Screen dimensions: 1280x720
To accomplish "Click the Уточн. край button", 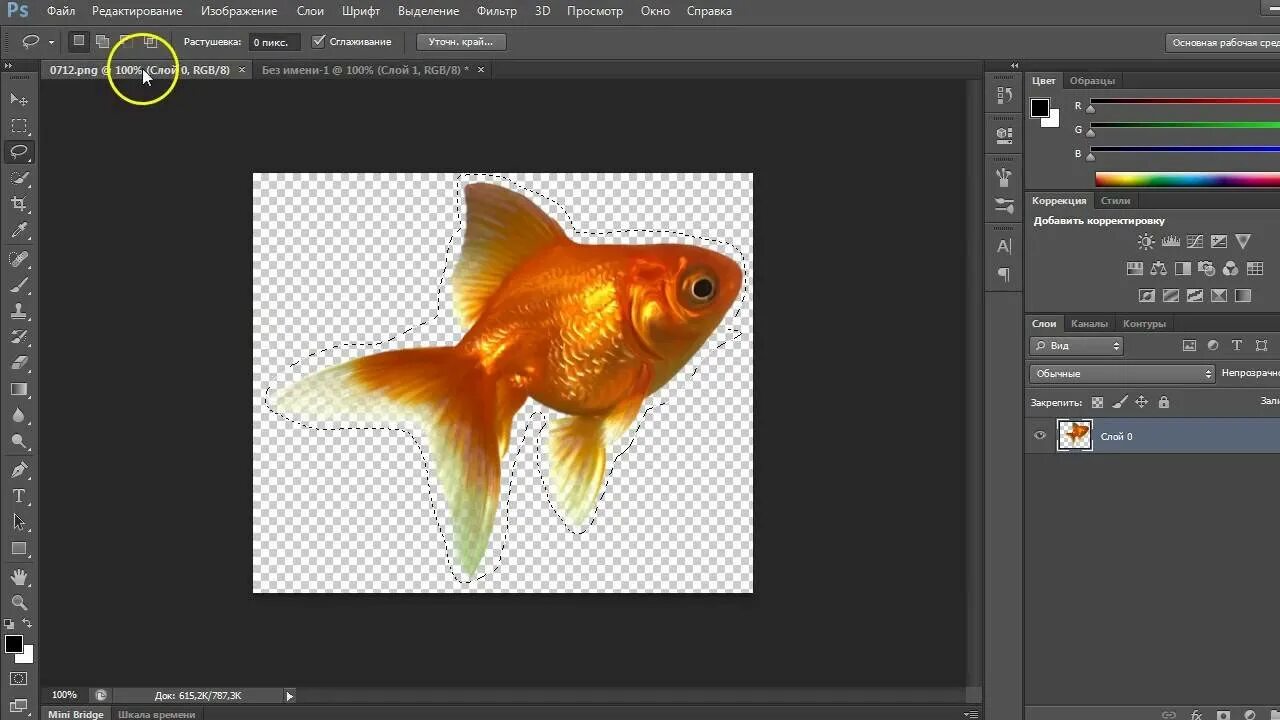I will tap(461, 42).
